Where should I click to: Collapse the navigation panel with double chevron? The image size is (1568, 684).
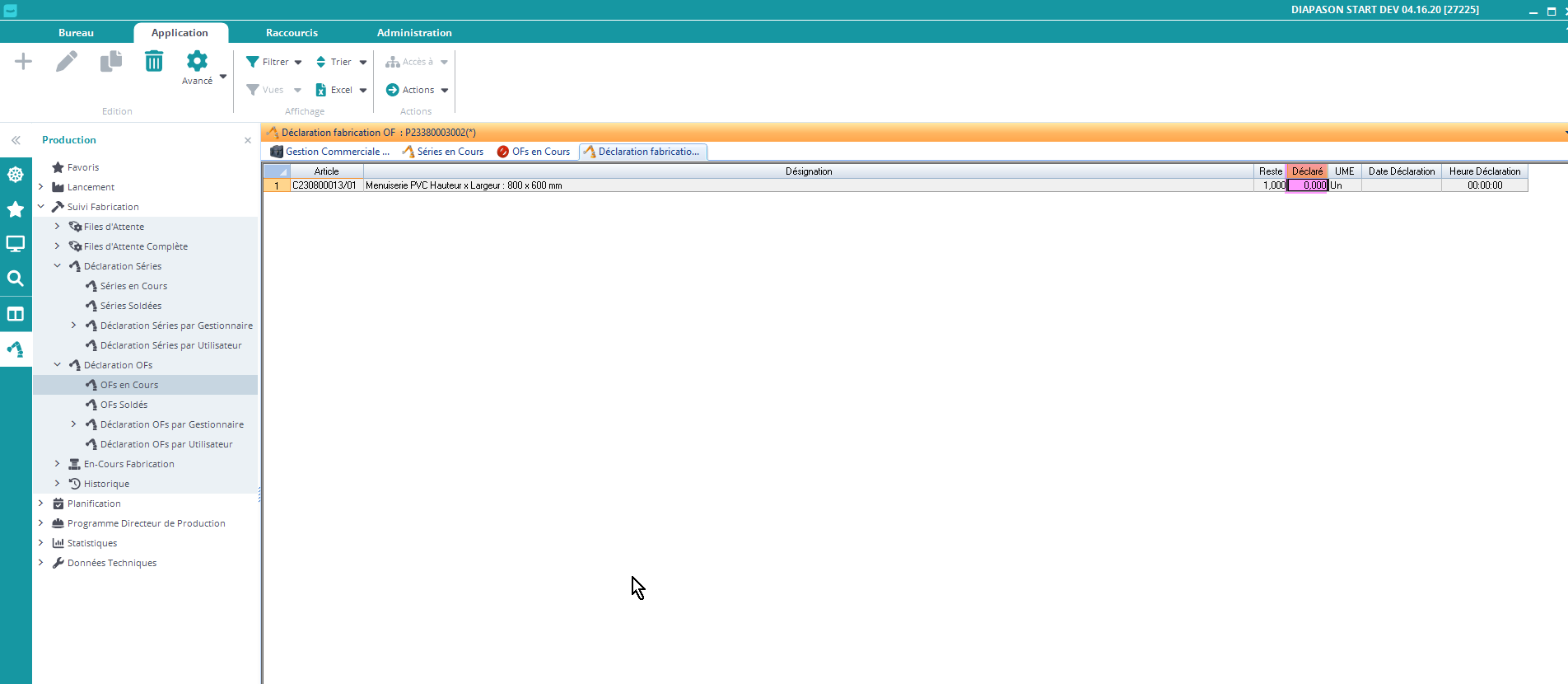[16, 140]
